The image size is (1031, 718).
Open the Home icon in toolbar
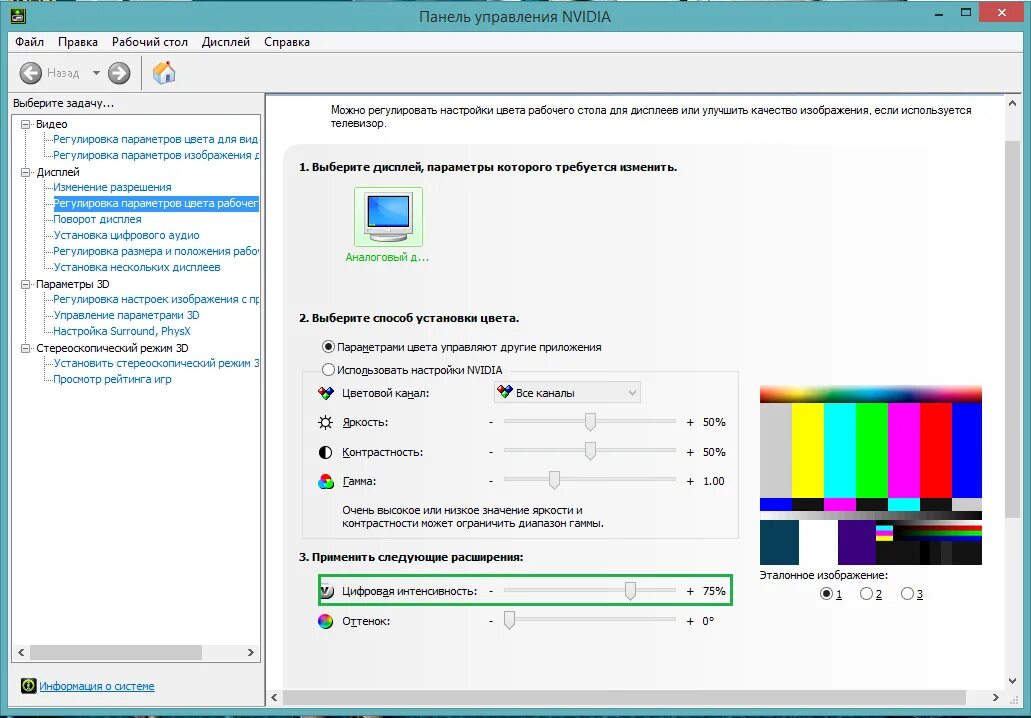[164, 72]
